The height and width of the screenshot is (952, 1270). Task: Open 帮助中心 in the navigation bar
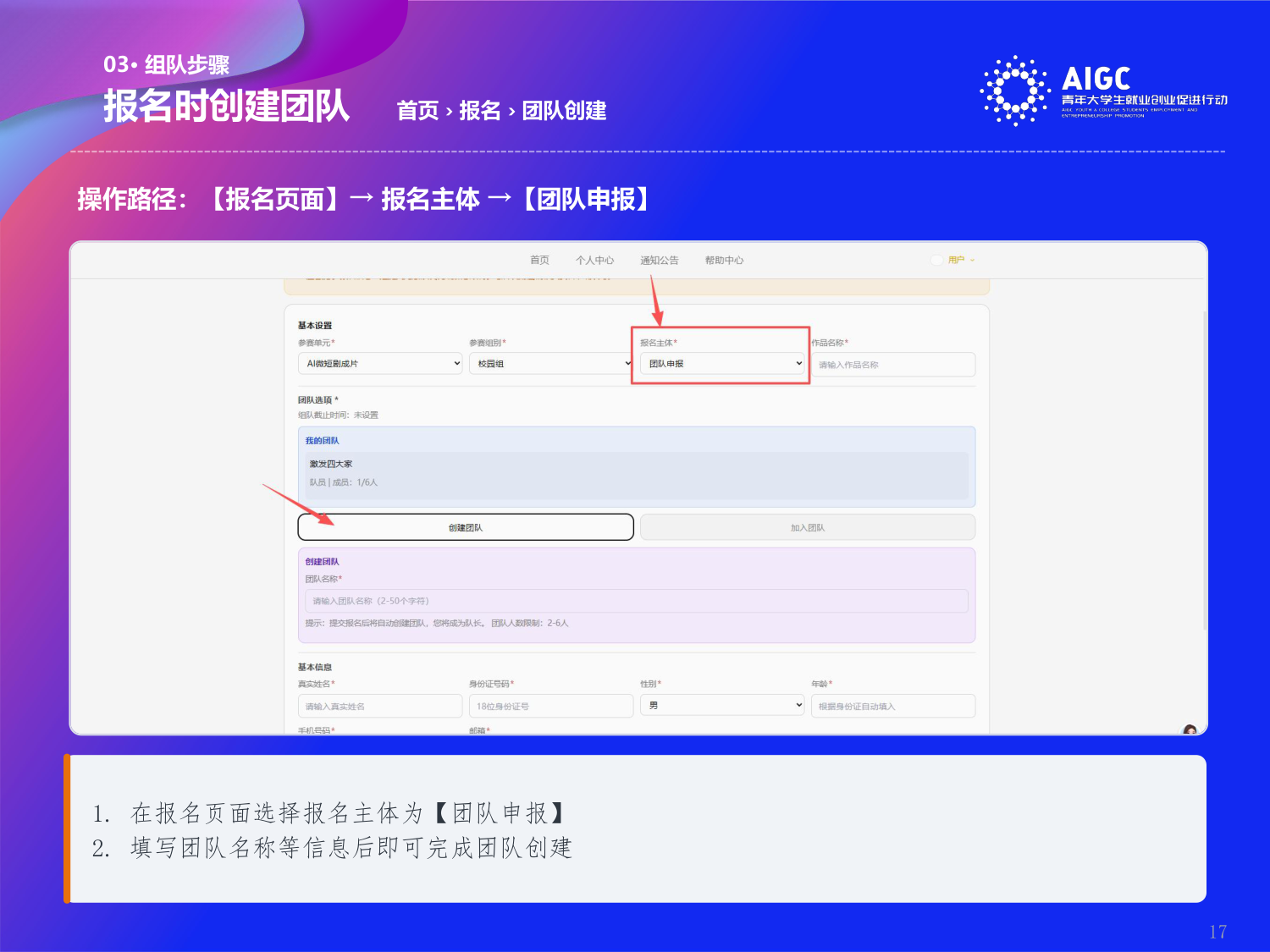coord(724,260)
